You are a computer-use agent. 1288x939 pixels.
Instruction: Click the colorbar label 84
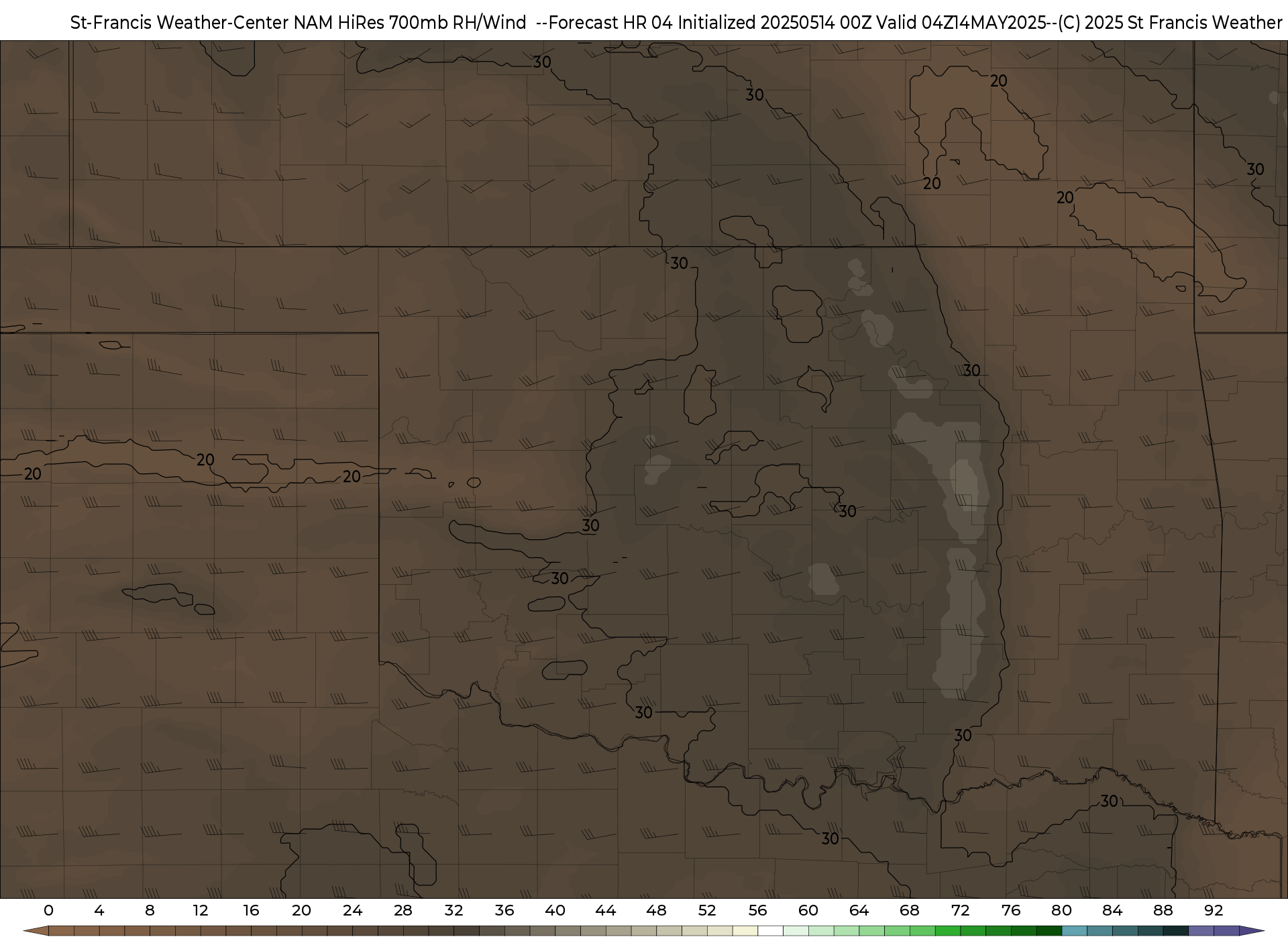[x=1112, y=910]
